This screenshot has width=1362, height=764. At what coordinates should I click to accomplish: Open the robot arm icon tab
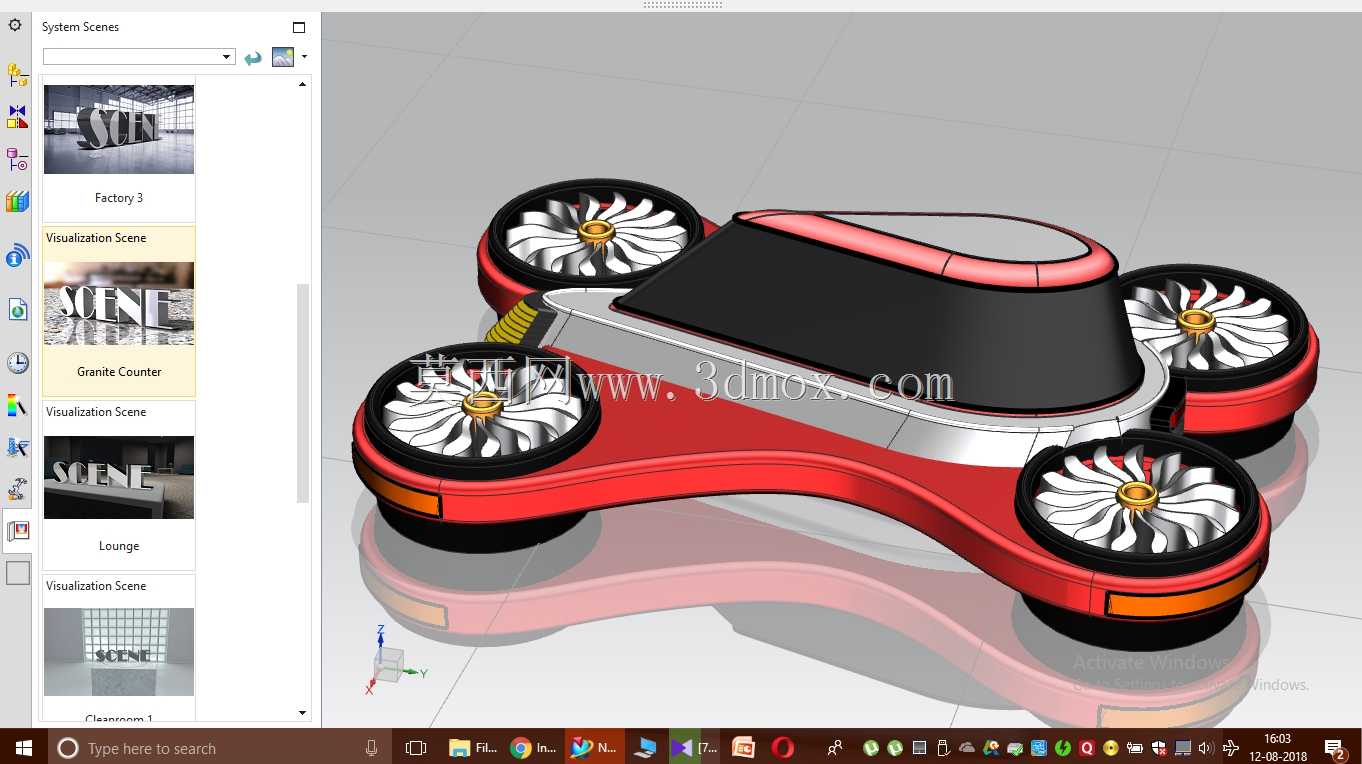tap(17, 489)
